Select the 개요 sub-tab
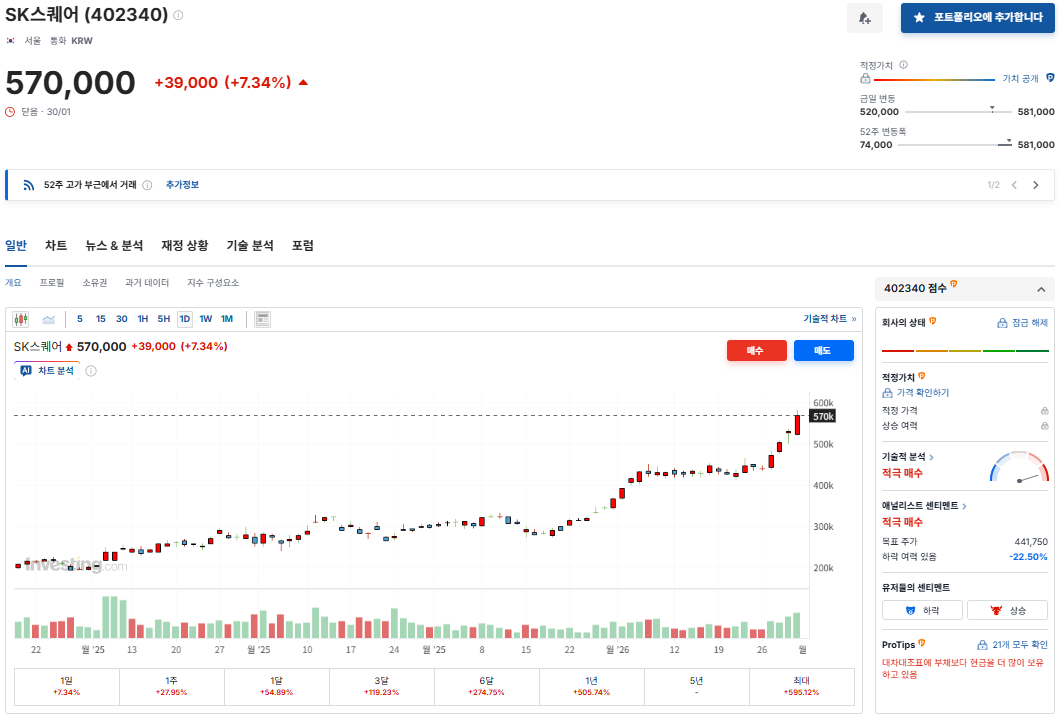This screenshot has height=717, width=1059. 14,283
